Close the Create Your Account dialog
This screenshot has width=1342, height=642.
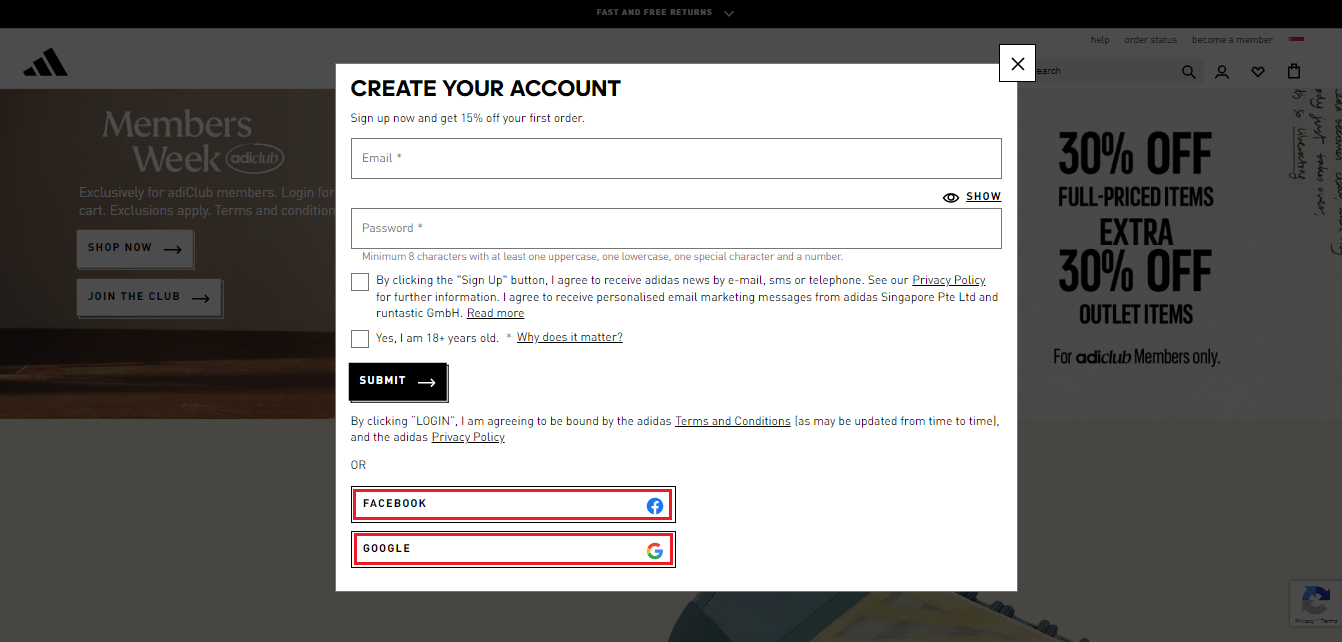(1017, 64)
